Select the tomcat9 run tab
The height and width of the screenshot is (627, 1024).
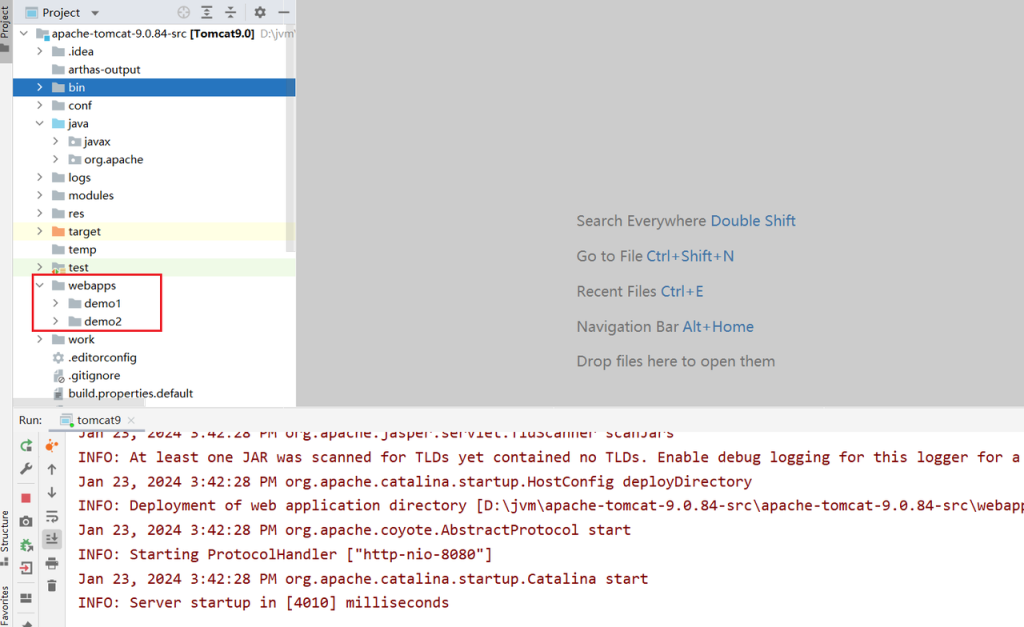(98, 420)
